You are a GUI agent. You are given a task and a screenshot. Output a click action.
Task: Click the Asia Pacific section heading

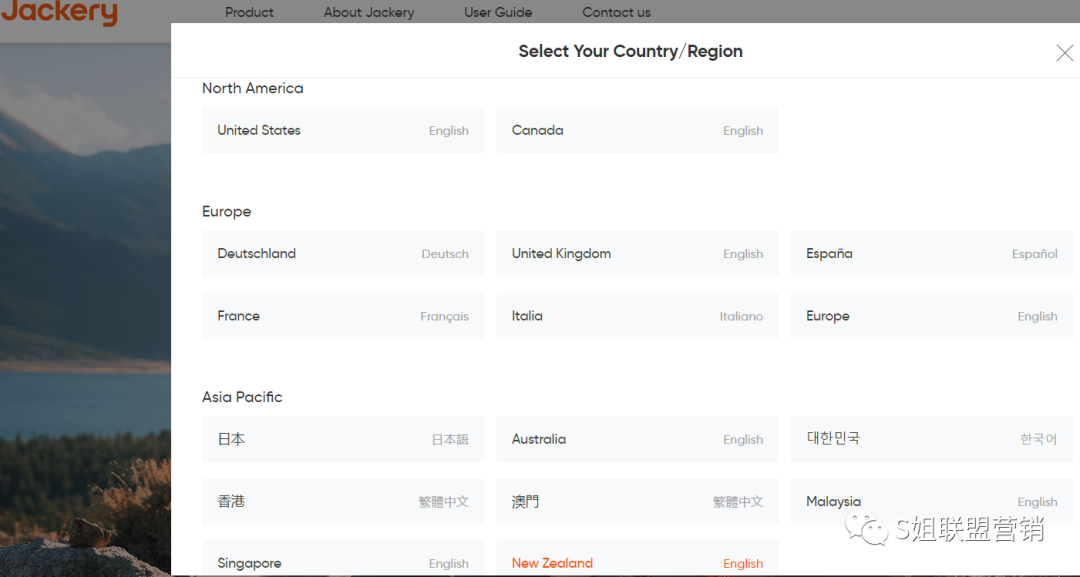click(242, 397)
